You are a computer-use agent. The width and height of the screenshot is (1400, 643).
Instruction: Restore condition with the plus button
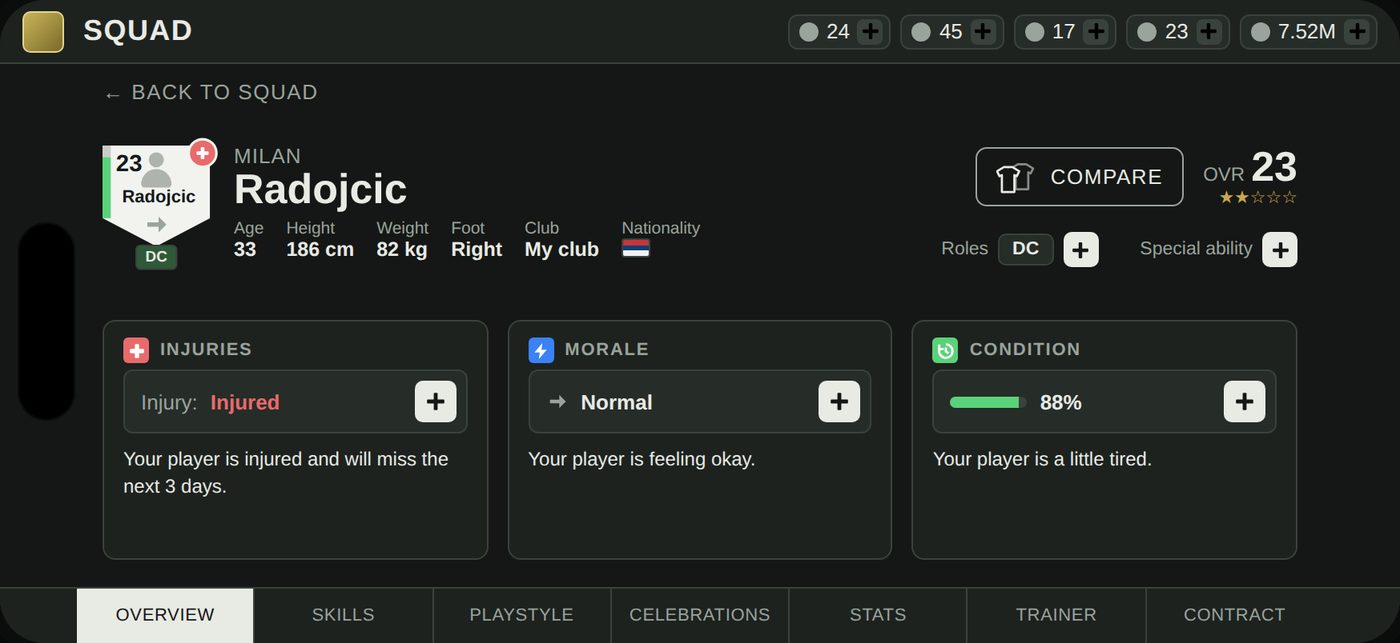(1244, 402)
